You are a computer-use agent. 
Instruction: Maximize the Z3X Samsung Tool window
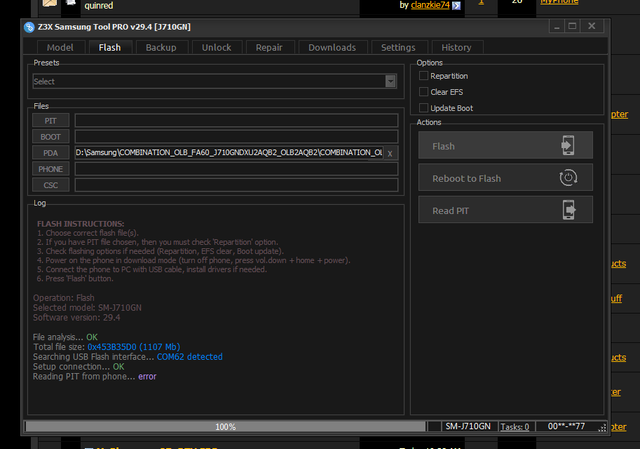[x=572, y=27]
